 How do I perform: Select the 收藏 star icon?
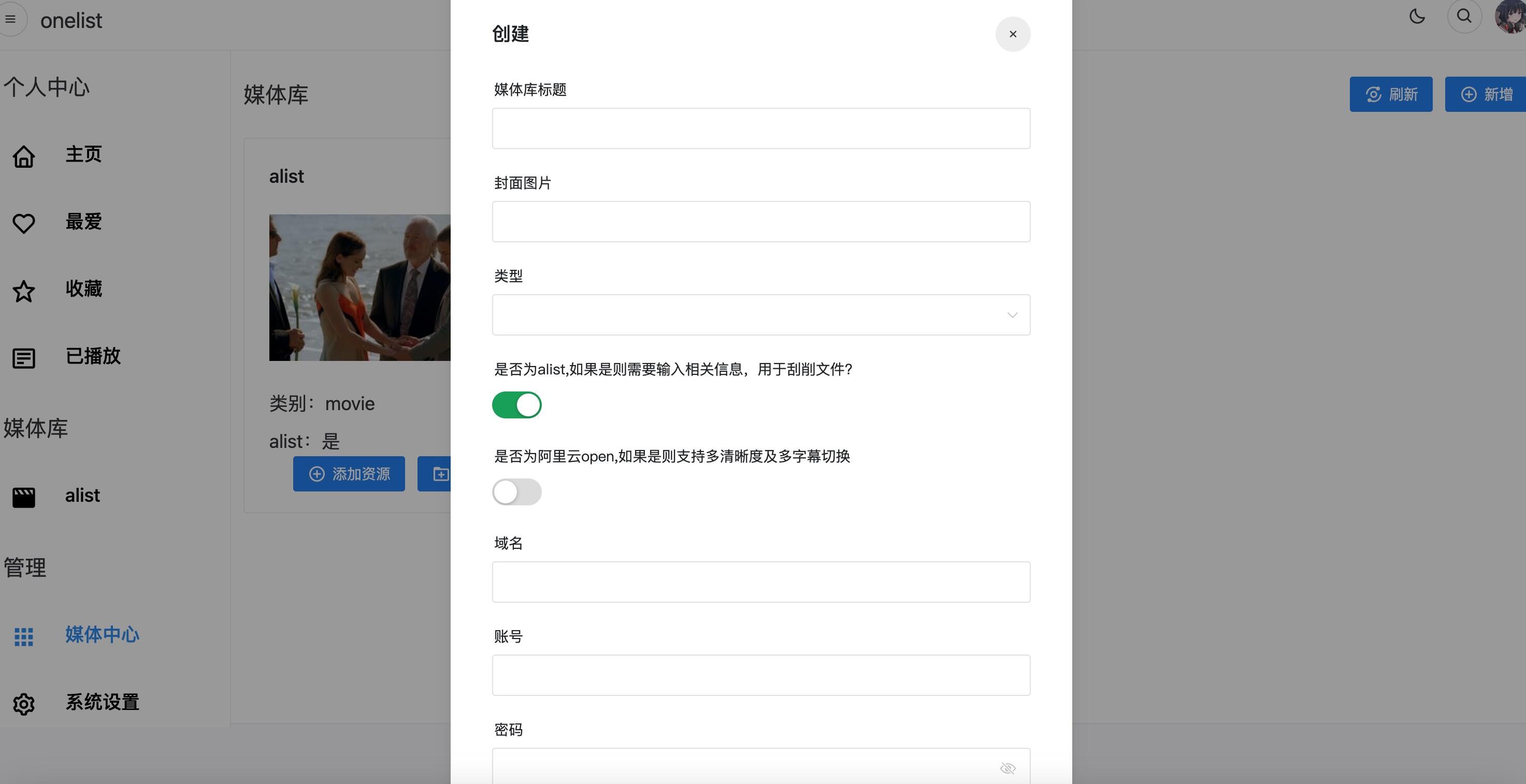[24, 291]
